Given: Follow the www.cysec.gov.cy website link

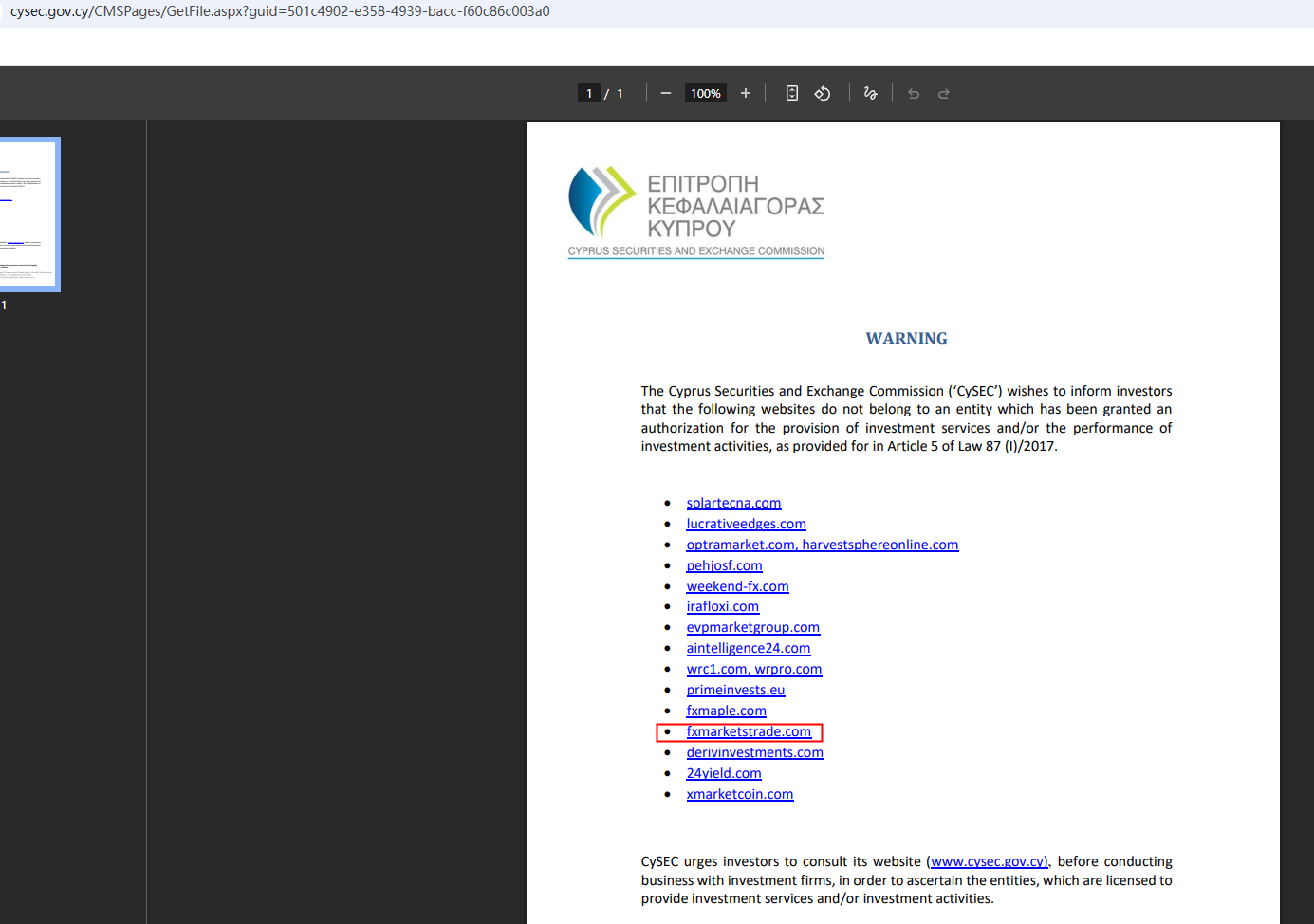Looking at the screenshot, I should tap(990, 861).
